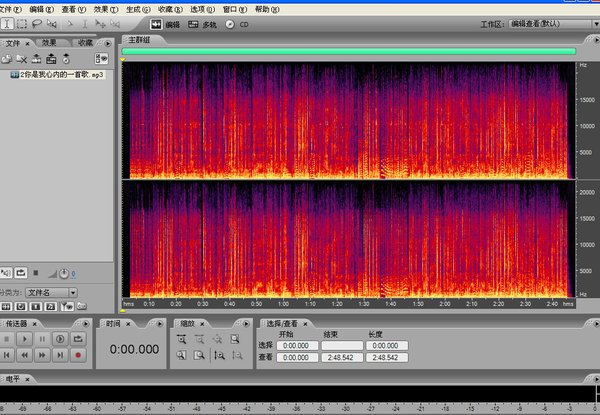Open the 帮助(H) menu
This screenshot has width=600, height=415.
point(267,9)
